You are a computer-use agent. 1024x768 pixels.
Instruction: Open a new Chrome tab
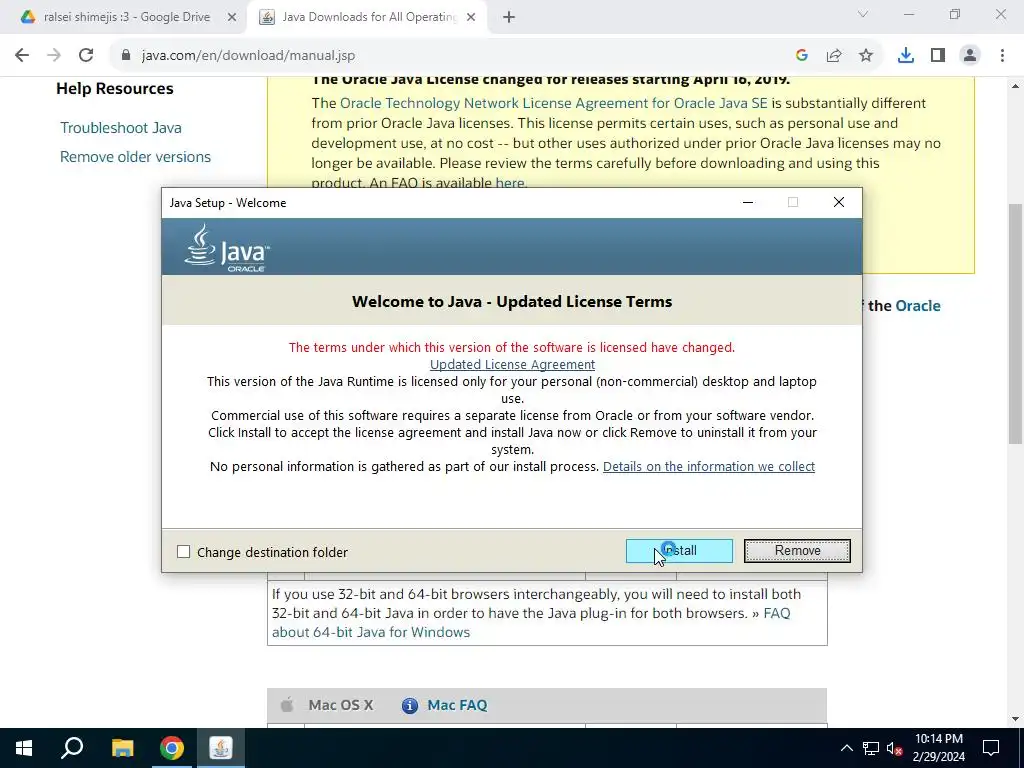(x=509, y=17)
